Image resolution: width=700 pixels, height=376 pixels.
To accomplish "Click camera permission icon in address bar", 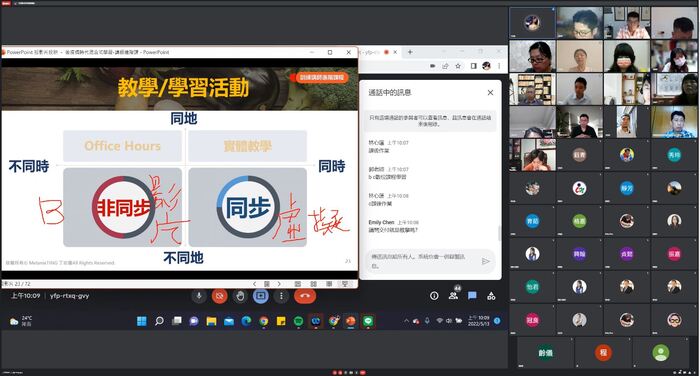I will [432, 66].
